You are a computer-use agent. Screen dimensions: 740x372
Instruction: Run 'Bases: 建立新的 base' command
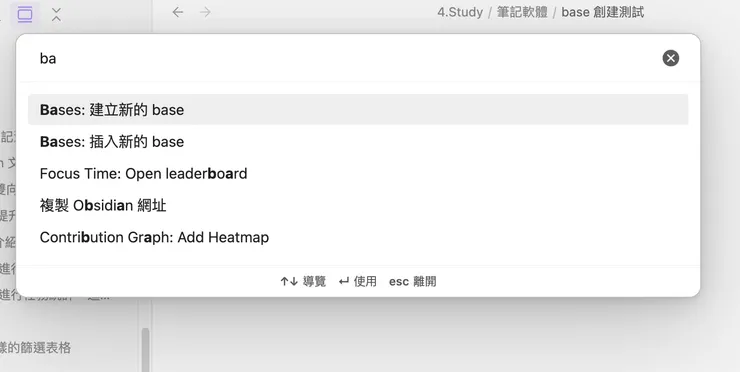(x=358, y=110)
